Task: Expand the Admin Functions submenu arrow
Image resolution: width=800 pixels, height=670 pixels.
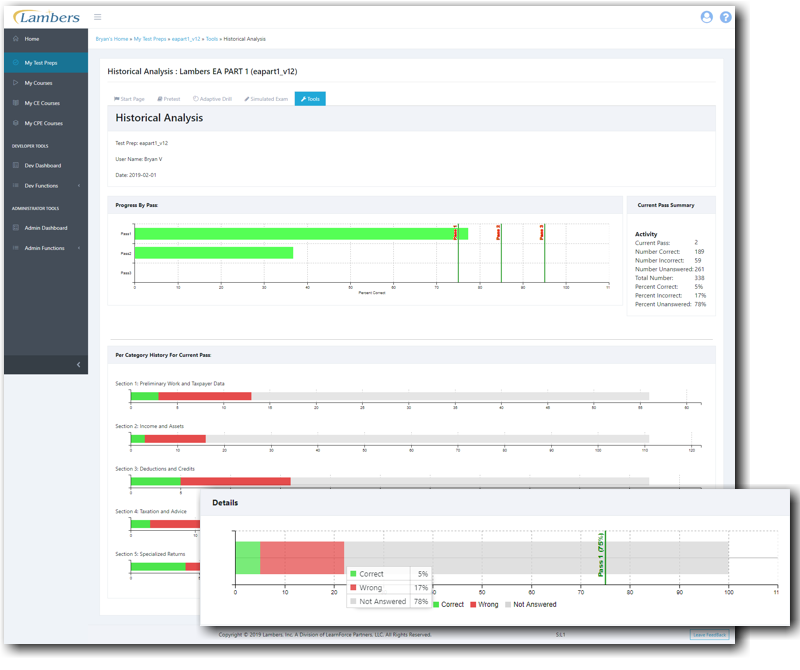Action: click(x=79, y=248)
